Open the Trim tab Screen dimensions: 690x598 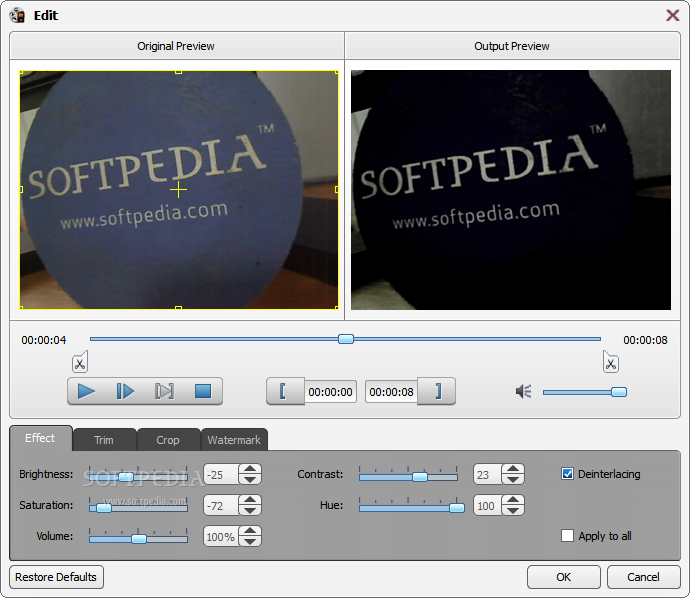[104, 440]
